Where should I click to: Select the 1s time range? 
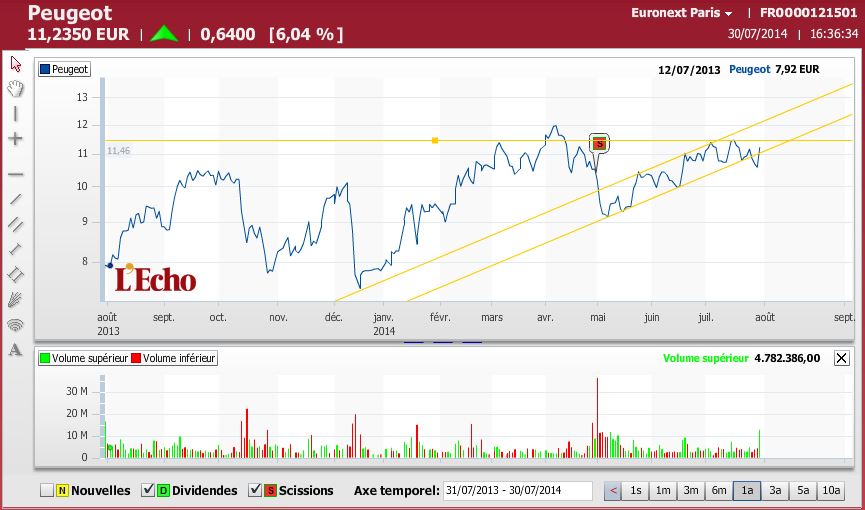tap(636, 490)
